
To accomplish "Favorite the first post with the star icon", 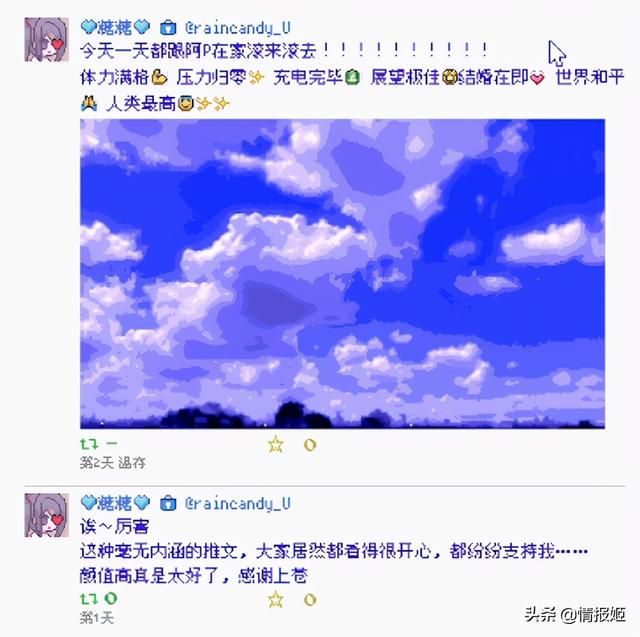I will pos(276,444).
